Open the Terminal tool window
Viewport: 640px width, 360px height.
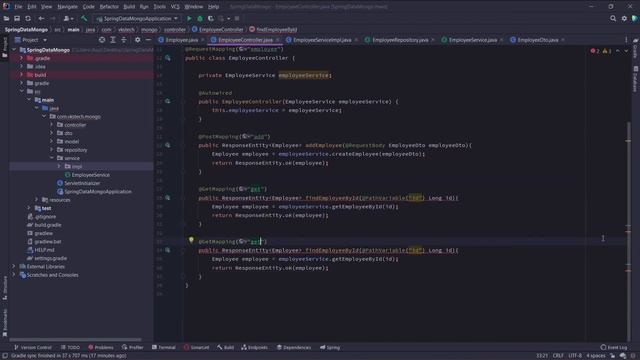click(164, 347)
